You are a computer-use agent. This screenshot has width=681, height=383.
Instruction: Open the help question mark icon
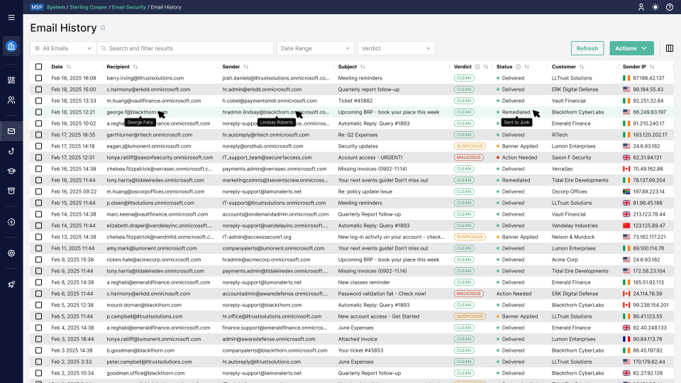(x=669, y=7)
